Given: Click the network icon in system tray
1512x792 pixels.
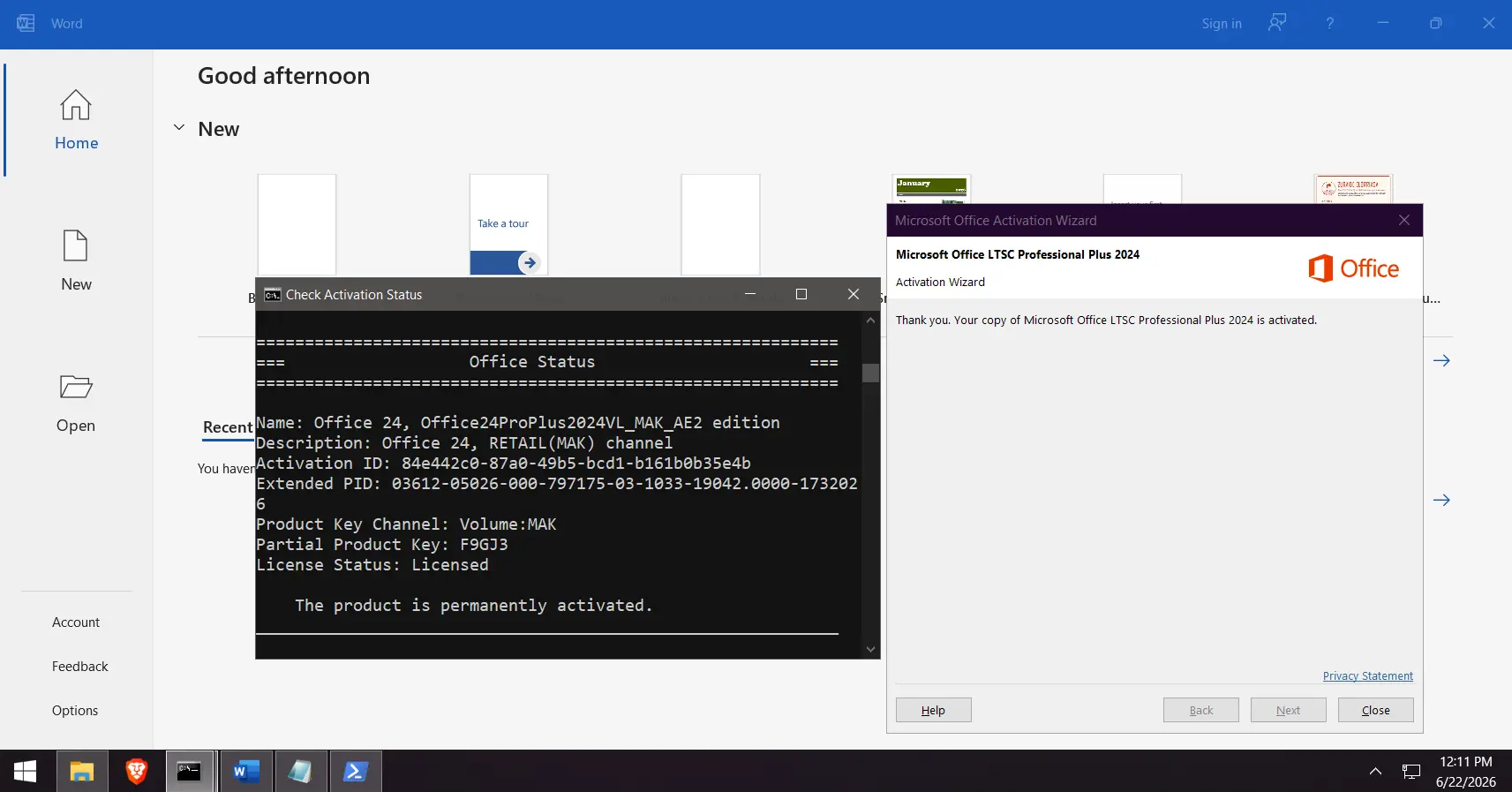Looking at the screenshot, I should pyautogui.click(x=1411, y=772).
